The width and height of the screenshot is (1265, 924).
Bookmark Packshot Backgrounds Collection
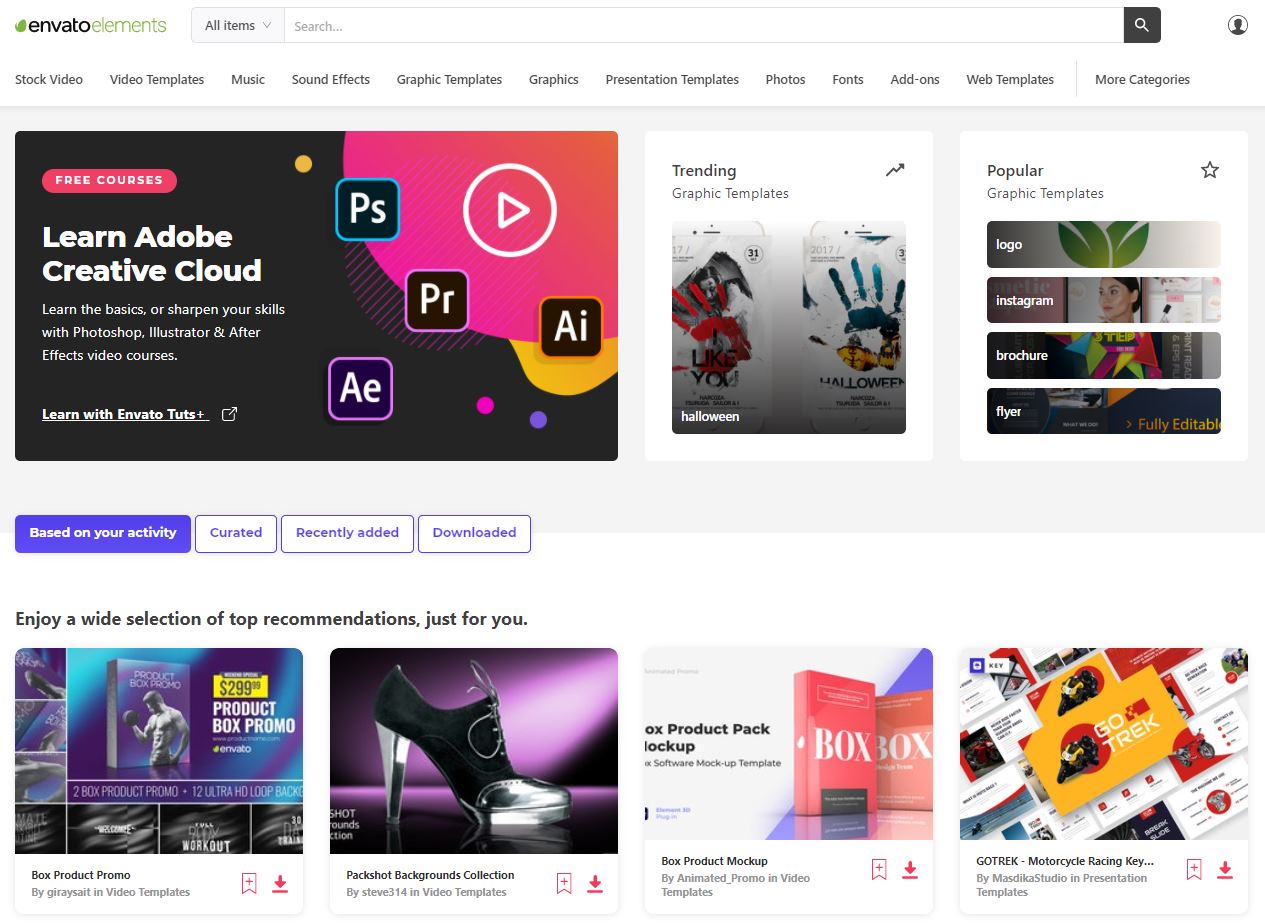[x=564, y=883]
